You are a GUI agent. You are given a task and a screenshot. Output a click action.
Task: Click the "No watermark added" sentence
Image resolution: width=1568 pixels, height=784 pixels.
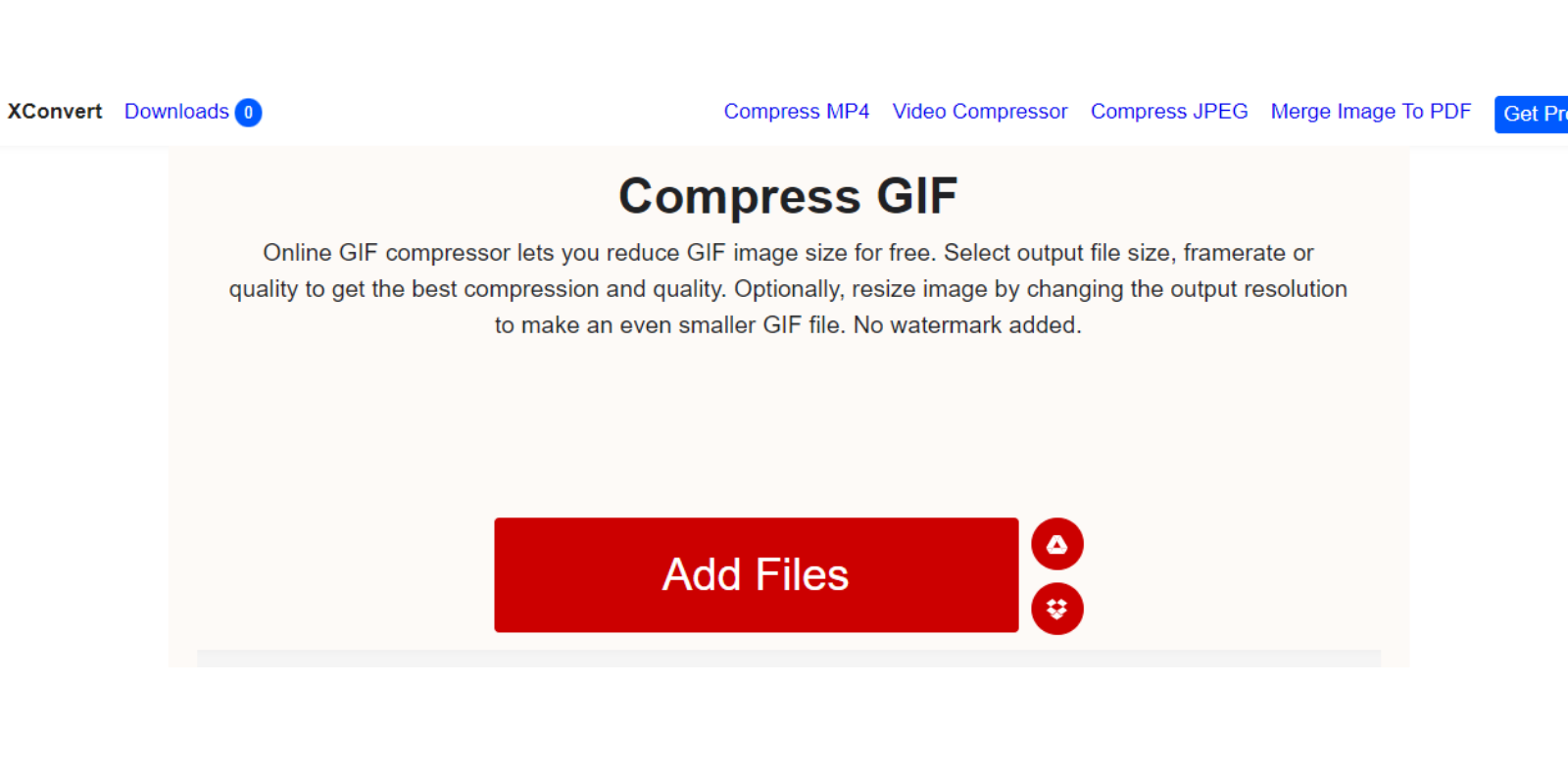(x=967, y=325)
